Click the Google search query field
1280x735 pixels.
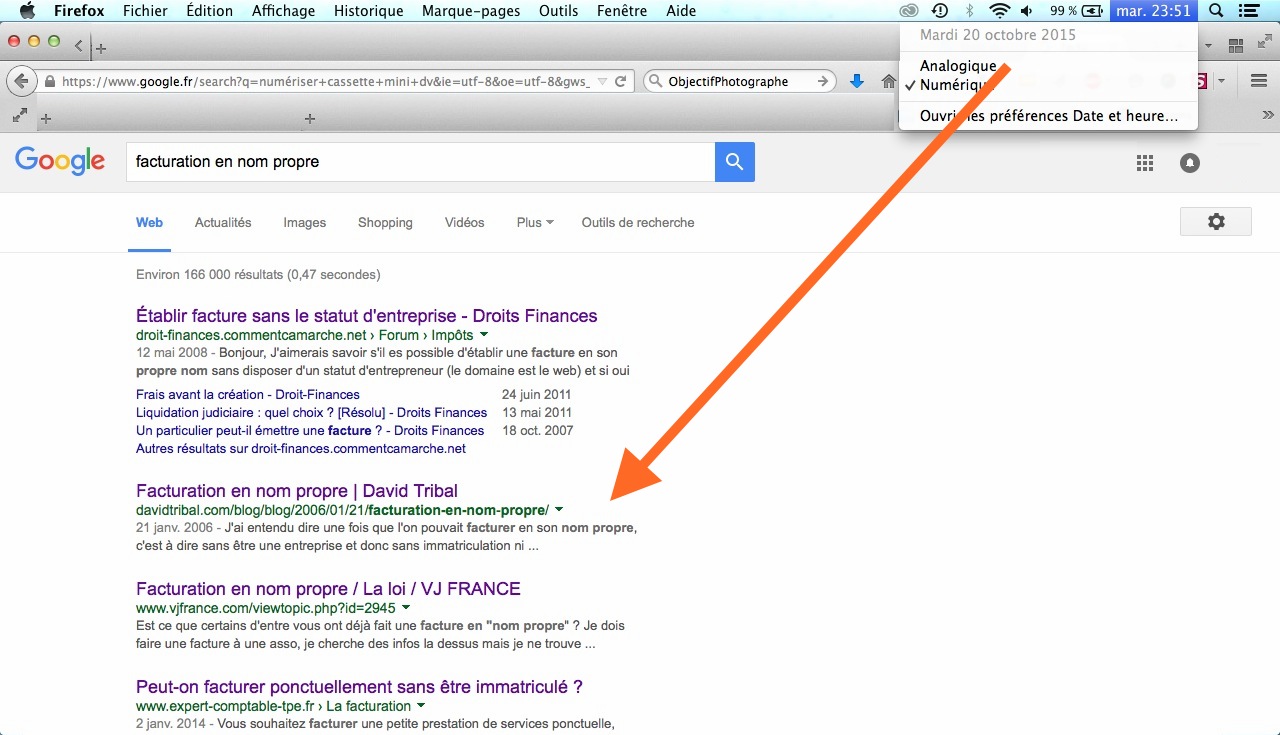coord(420,162)
